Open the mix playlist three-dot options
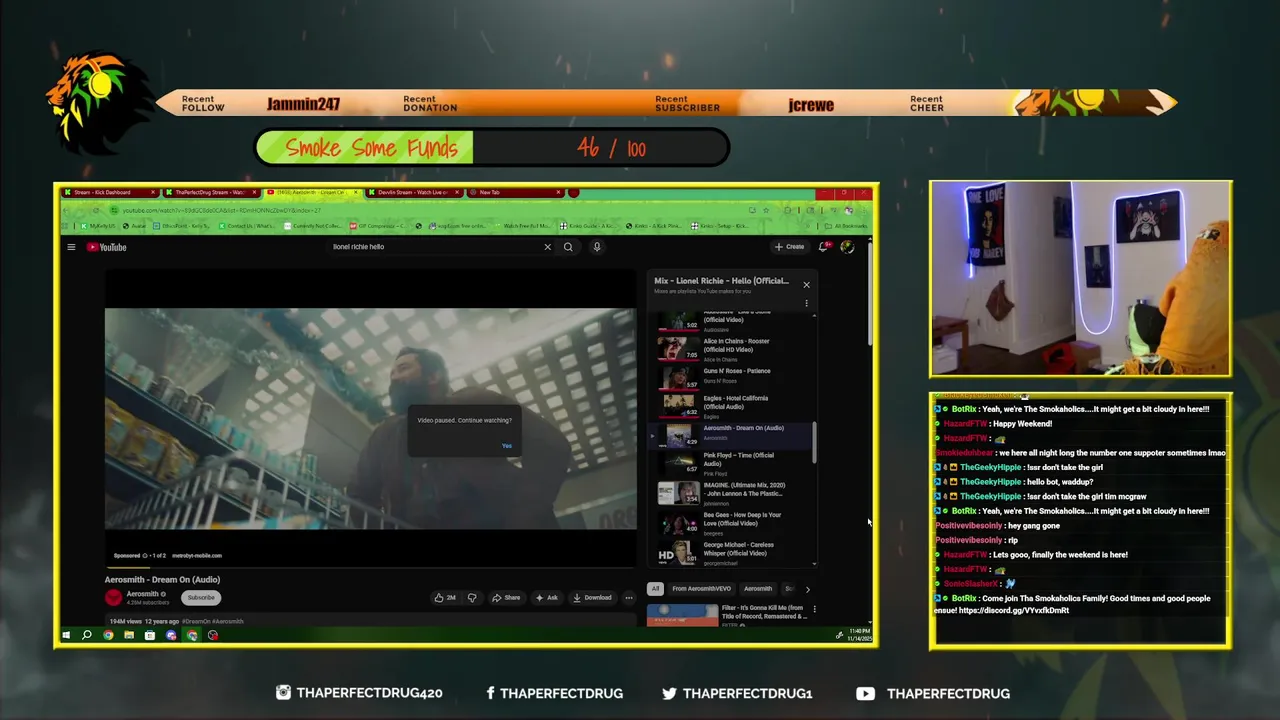Viewport: 1280px width, 720px height. 806,303
